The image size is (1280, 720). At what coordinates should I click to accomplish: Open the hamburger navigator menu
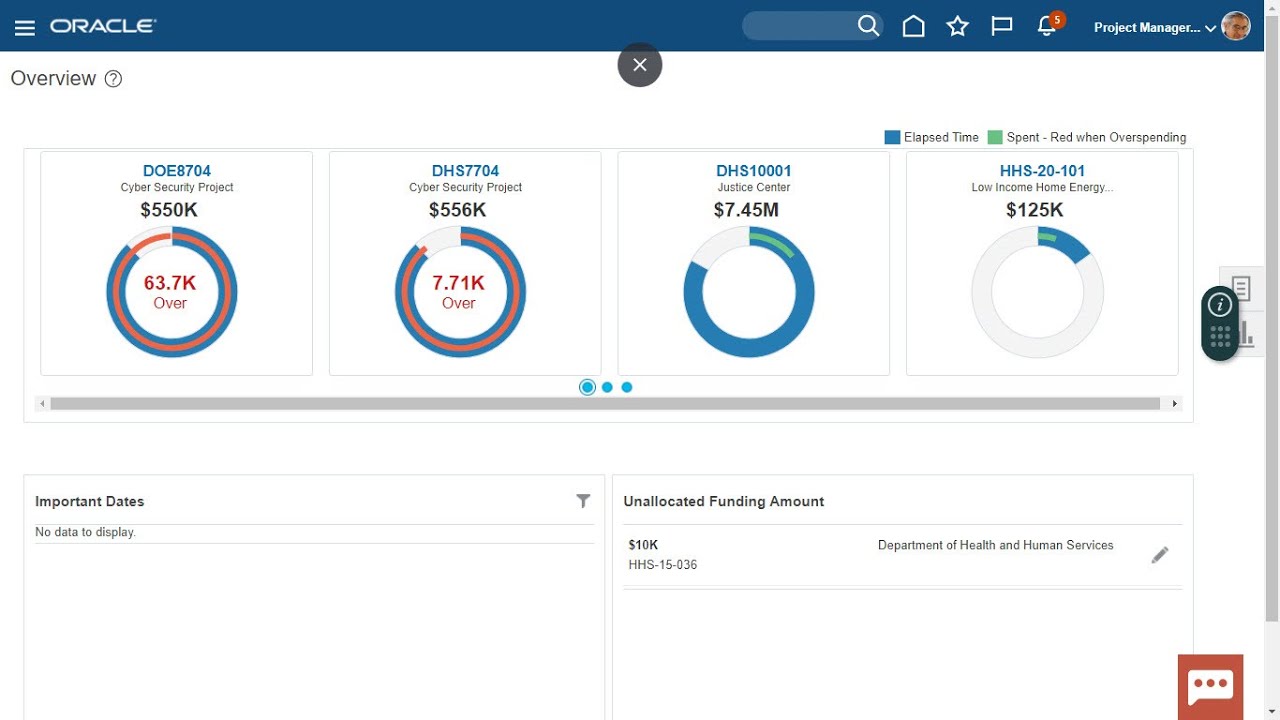click(25, 27)
